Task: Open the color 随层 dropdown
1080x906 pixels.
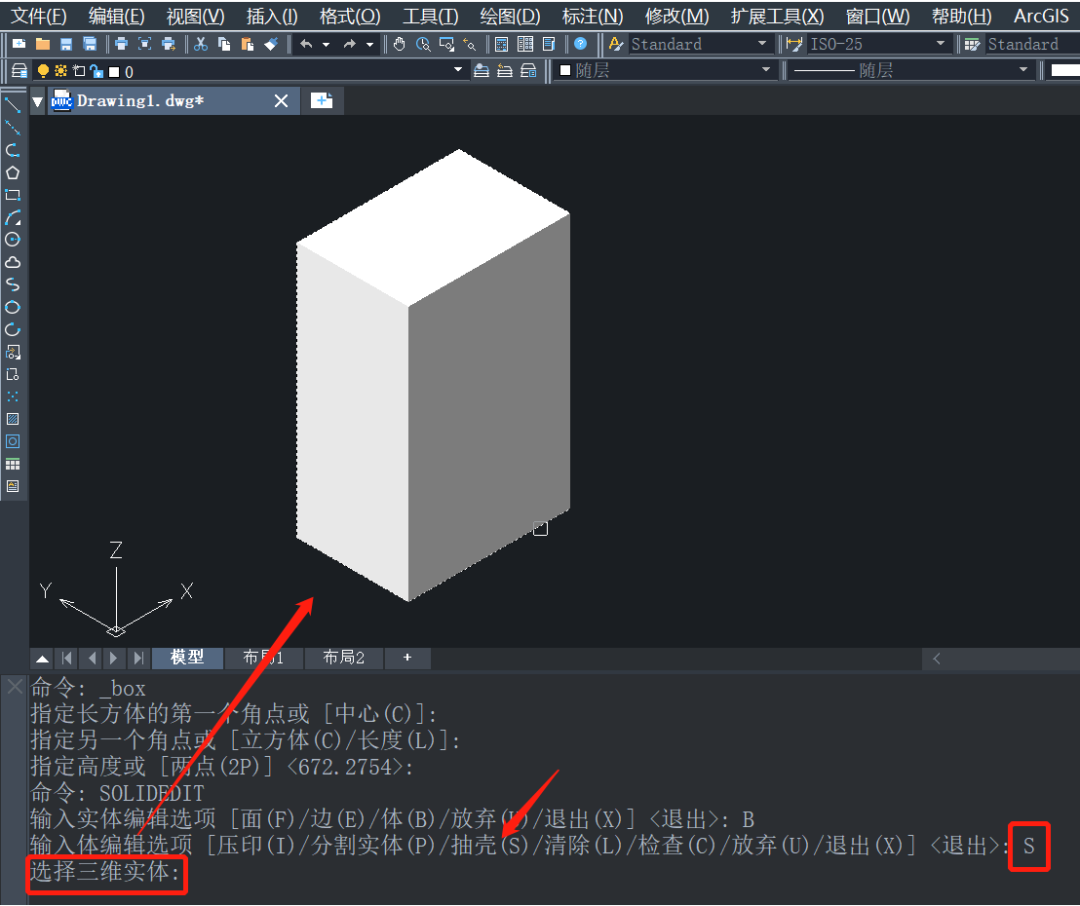Action: [x=766, y=70]
